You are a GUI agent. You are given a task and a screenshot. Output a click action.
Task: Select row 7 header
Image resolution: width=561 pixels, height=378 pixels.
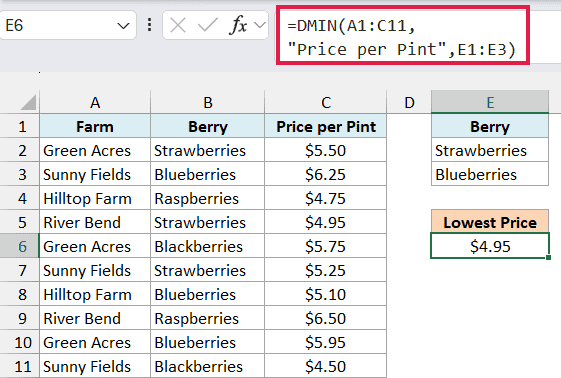(20, 270)
